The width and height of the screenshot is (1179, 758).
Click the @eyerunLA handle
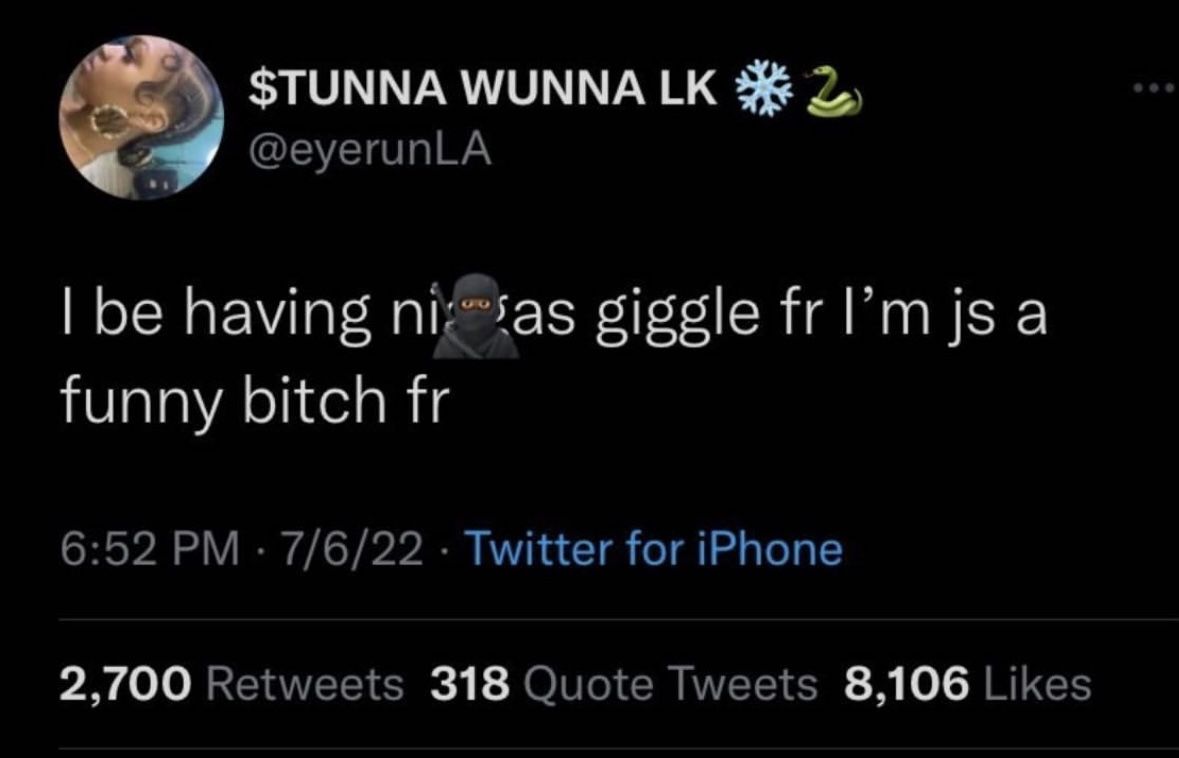pyautogui.click(x=370, y=153)
